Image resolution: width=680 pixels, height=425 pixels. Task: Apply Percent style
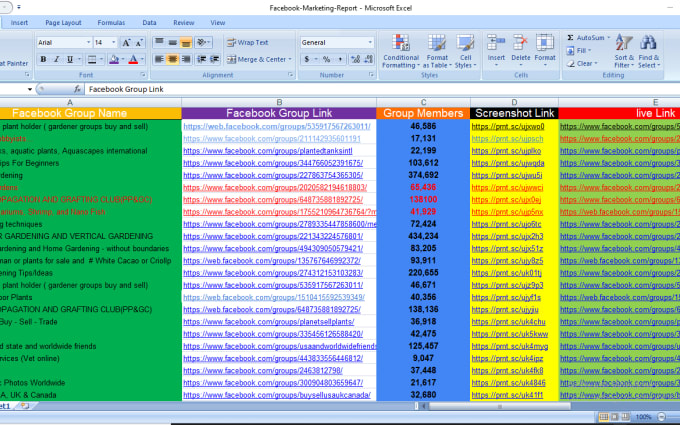[x=326, y=59]
